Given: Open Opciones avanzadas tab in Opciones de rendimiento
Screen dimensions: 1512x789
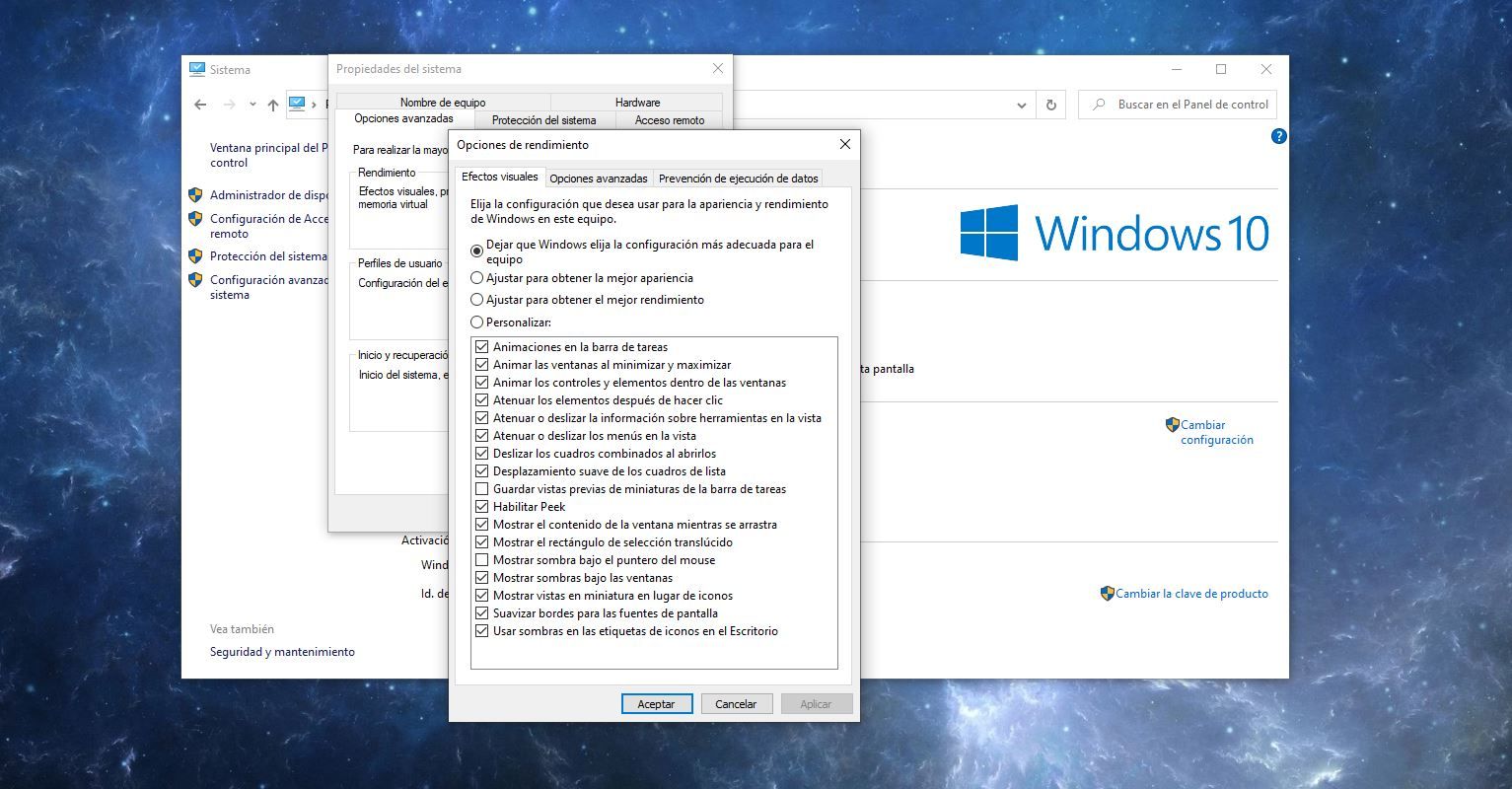Looking at the screenshot, I should [x=599, y=179].
